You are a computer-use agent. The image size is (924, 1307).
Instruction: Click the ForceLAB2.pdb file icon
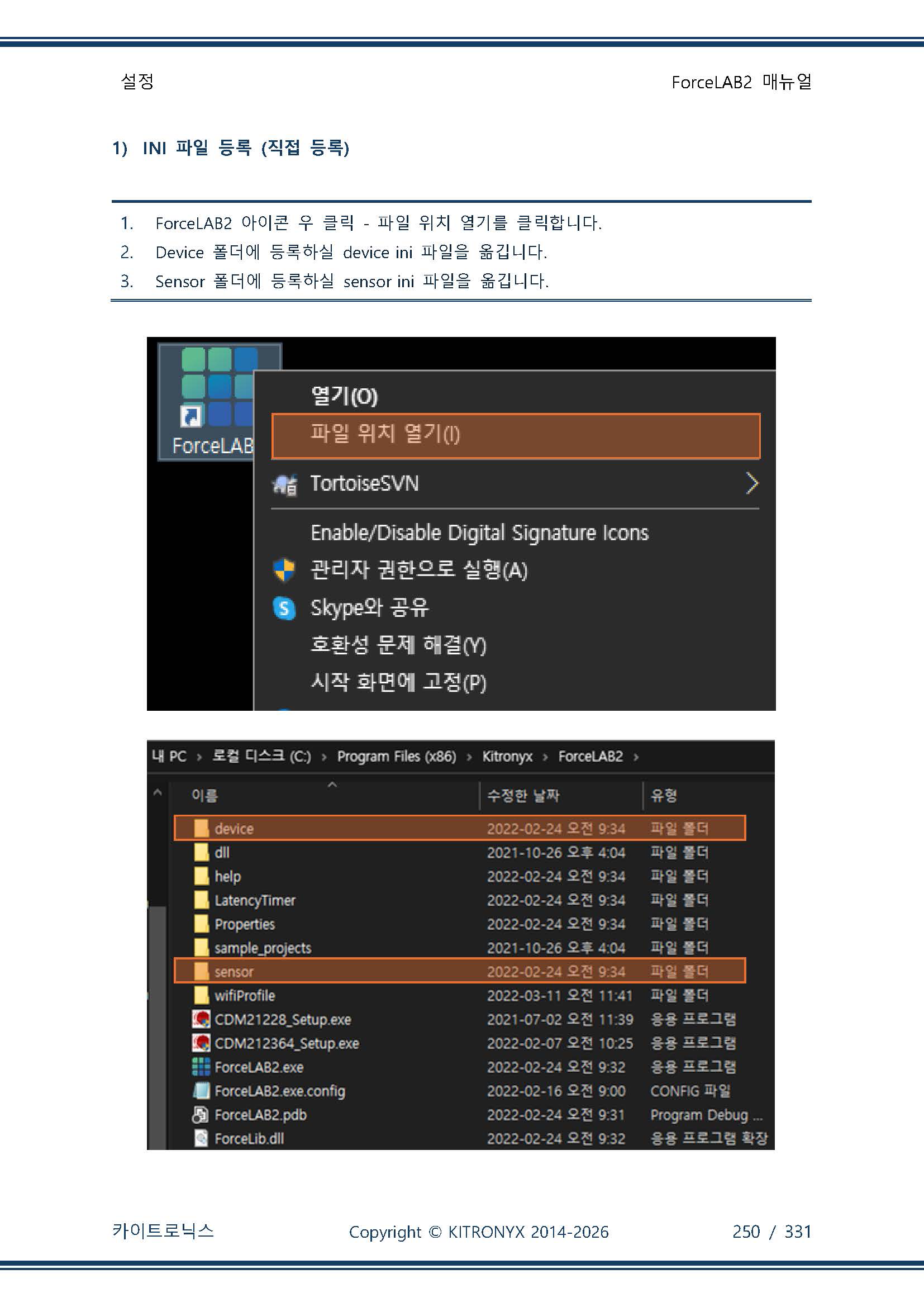pyautogui.click(x=201, y=1115)
